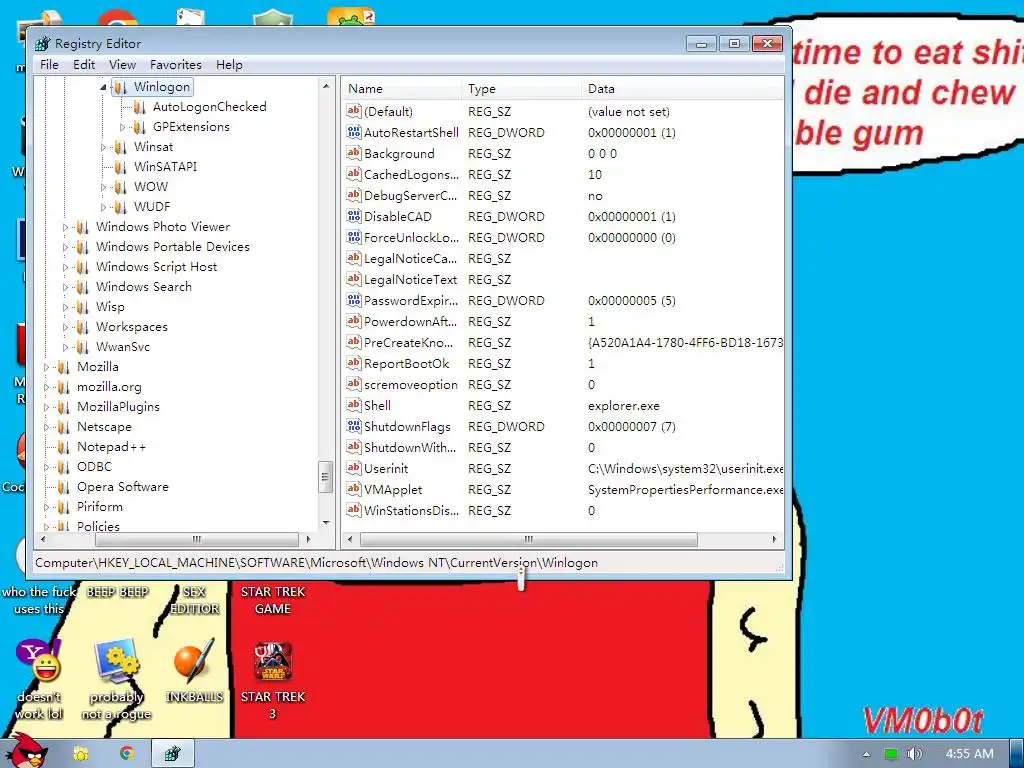Click values pane horizontal scroll-right arrow

[x=774, y=539]
